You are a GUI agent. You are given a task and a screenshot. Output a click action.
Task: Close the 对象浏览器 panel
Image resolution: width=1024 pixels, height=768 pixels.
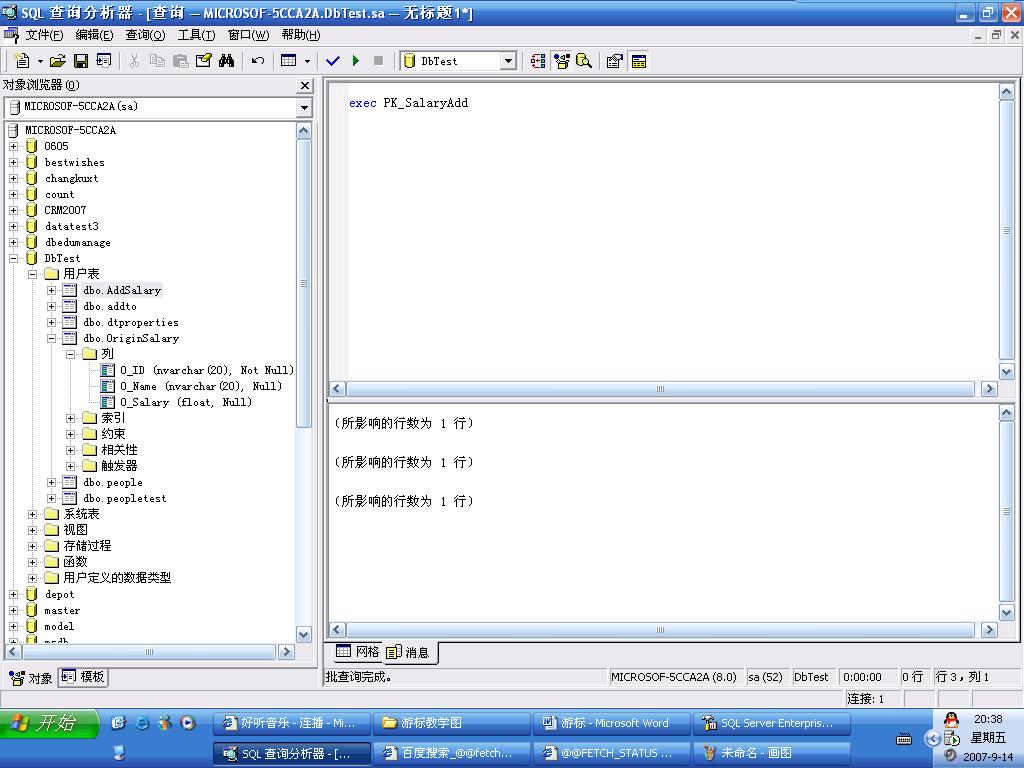(x=305, y=86)
